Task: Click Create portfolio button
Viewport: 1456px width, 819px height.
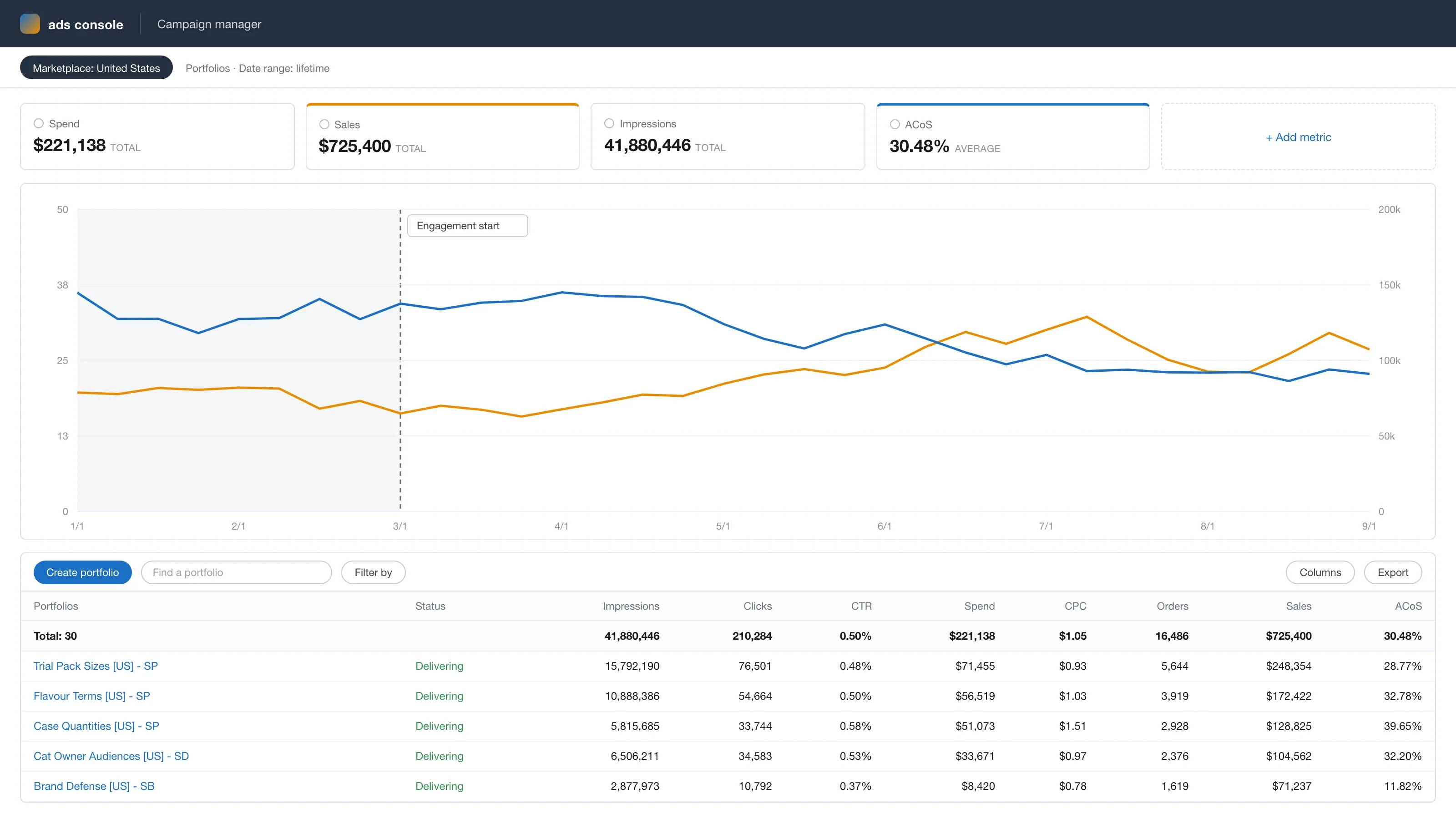Action: pyautogui.click(x=82, y=572)
